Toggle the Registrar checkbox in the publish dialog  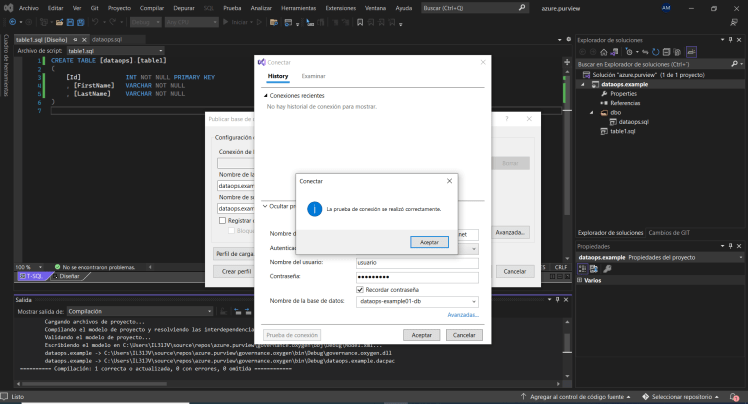click(222, 221)
